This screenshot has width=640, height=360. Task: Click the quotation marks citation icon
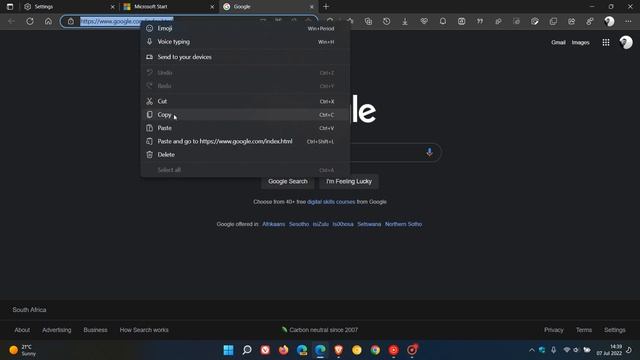(x=480, y=21)
